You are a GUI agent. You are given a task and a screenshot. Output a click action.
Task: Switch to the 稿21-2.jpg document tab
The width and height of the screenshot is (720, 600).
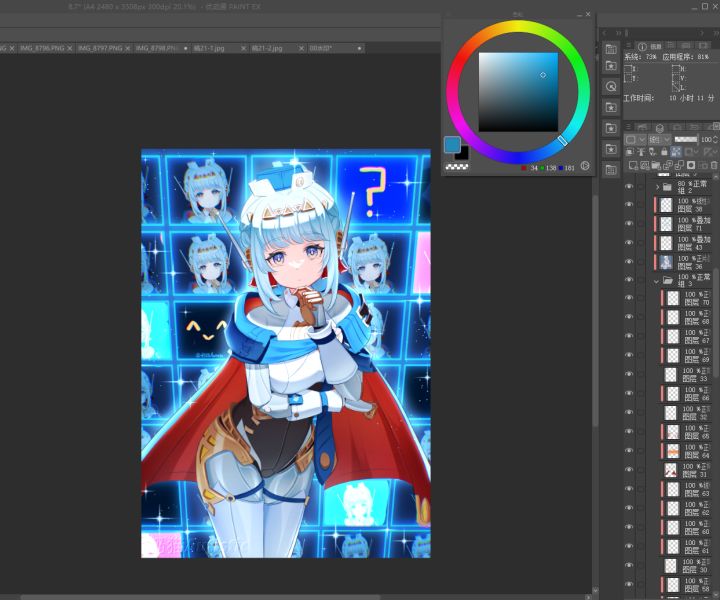click(267, 48)
